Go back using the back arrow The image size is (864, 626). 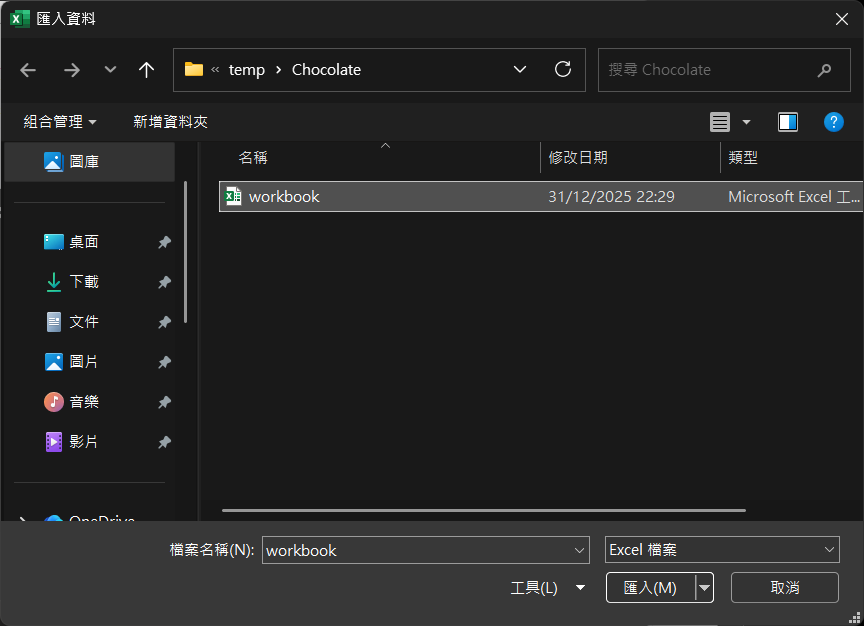tap(28, 70)
